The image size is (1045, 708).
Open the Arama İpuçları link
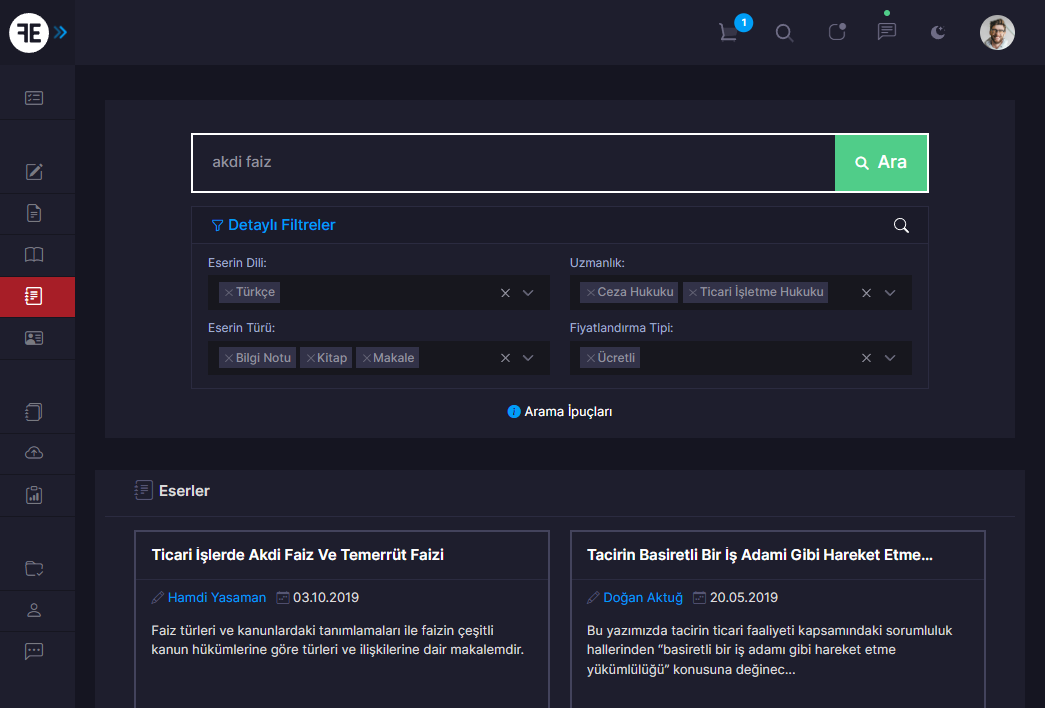560,411
